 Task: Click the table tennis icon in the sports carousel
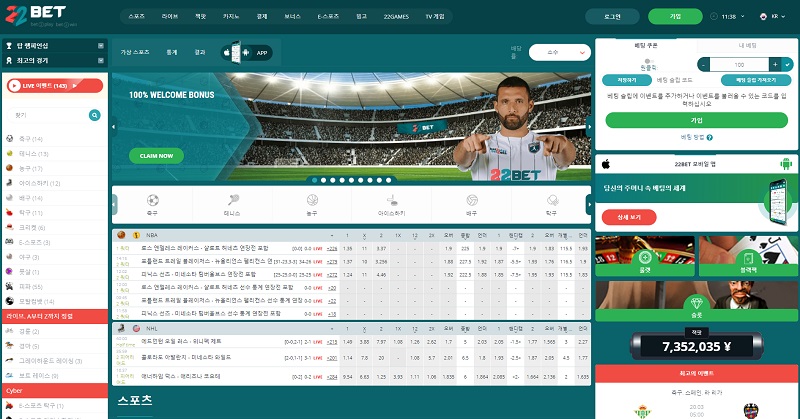[x=552, y=200]
